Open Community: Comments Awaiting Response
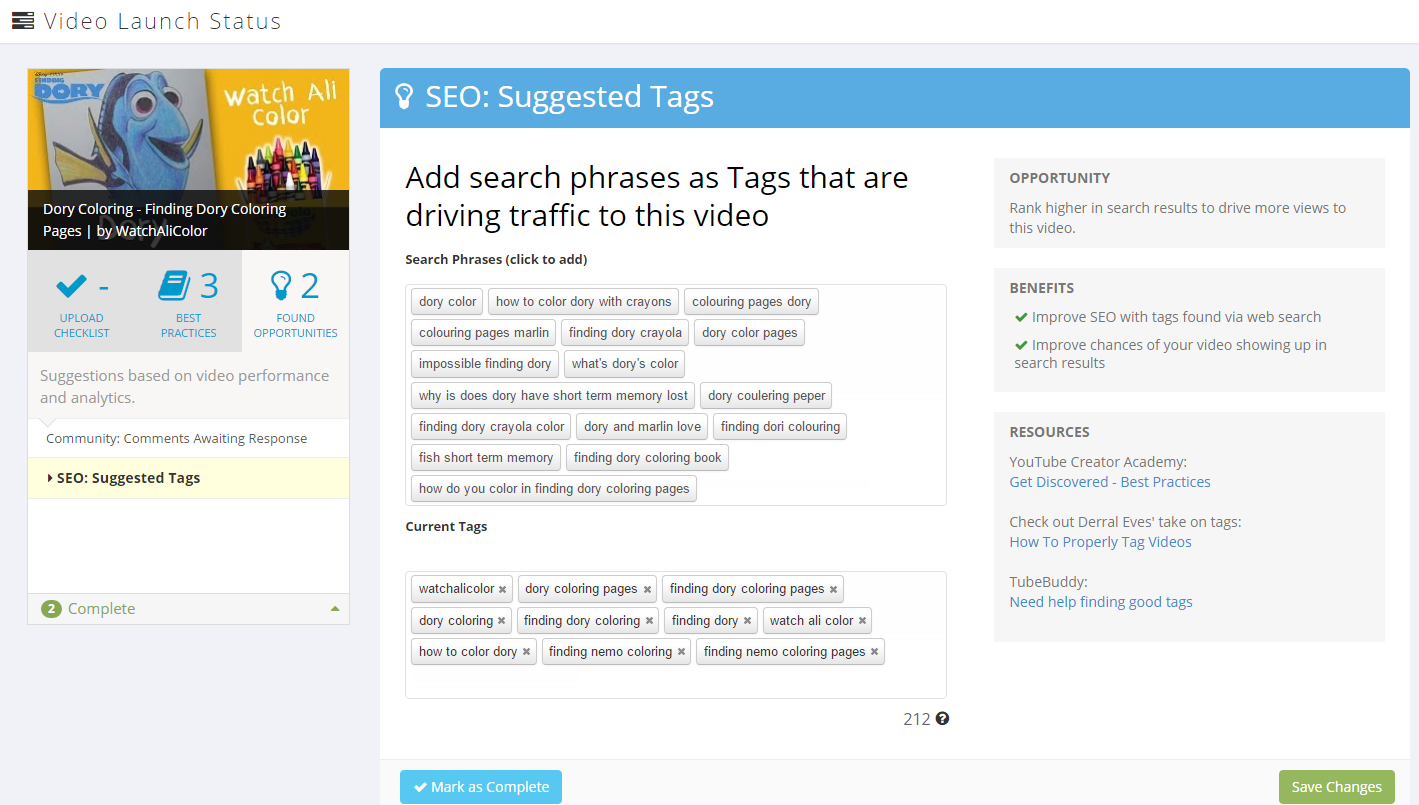The height and width of the screenshot is (805, 1419). coord(176,438)
